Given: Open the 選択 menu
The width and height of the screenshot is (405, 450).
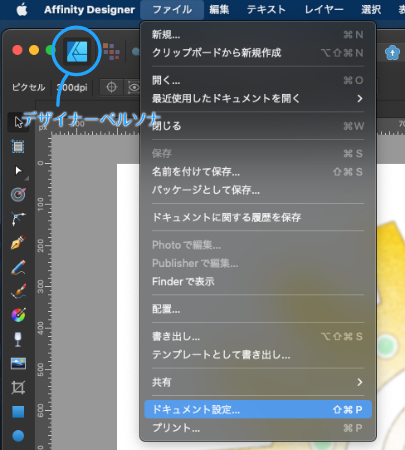Looking at the screenshot, I should tap(371, 10).
